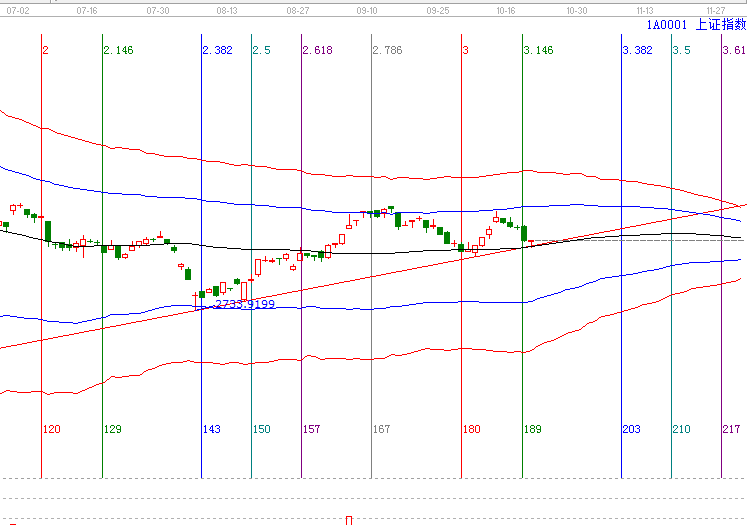Select the gray 167 bar count label
Screen dimensions: 747x525
(x=382, y=429)
